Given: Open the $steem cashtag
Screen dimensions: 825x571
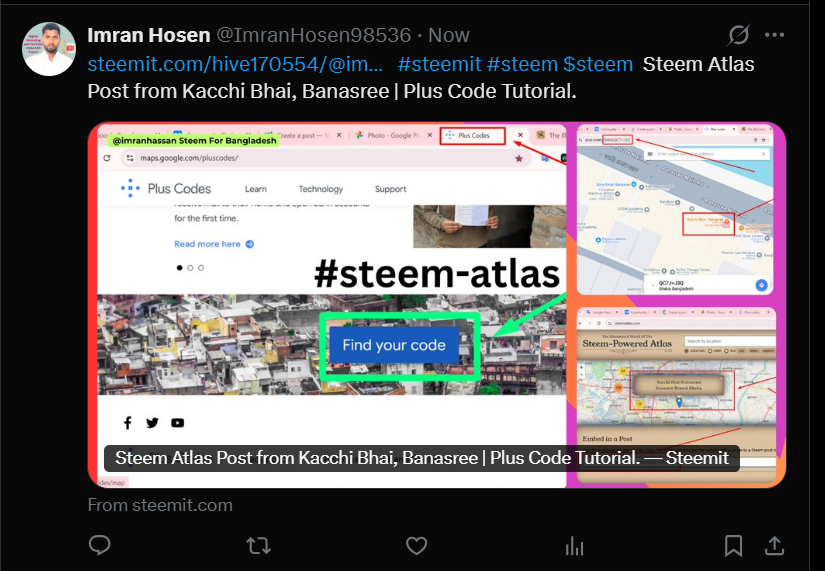Looking at the screenshot, I should (598, 64).
